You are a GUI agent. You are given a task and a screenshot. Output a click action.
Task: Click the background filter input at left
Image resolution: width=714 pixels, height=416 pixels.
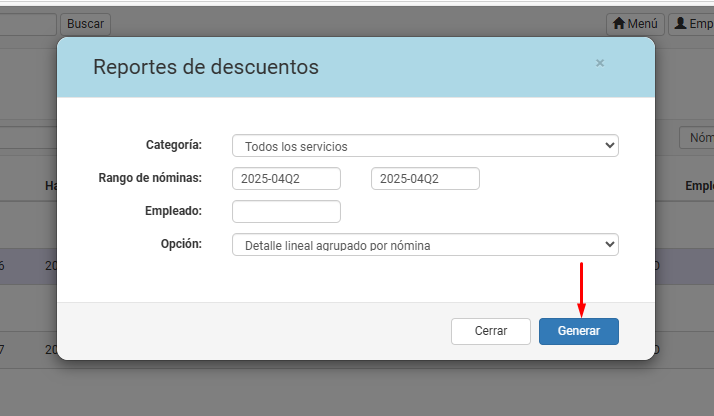coord(28,138)
